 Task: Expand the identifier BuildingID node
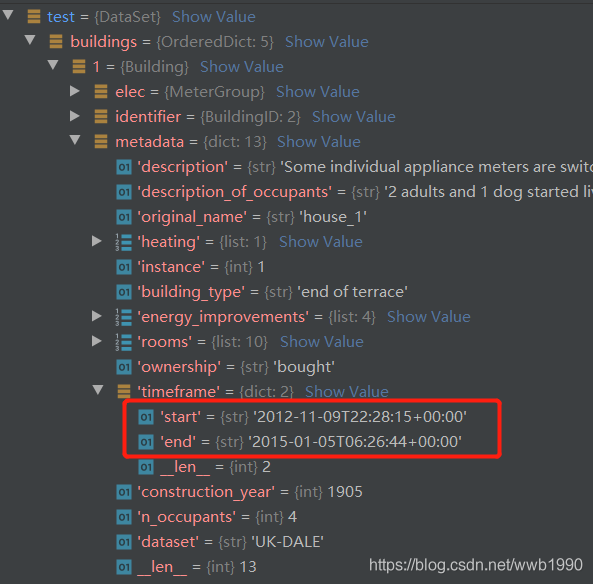tap(75, 116)
